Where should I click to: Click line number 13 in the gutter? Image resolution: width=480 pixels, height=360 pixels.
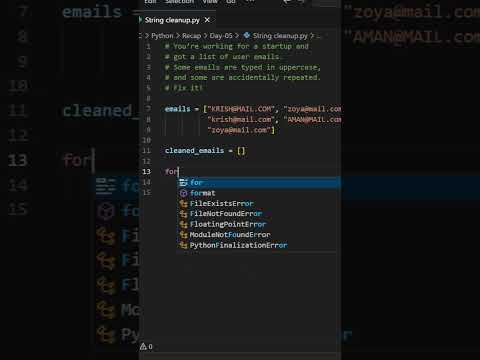click(147, 171)
